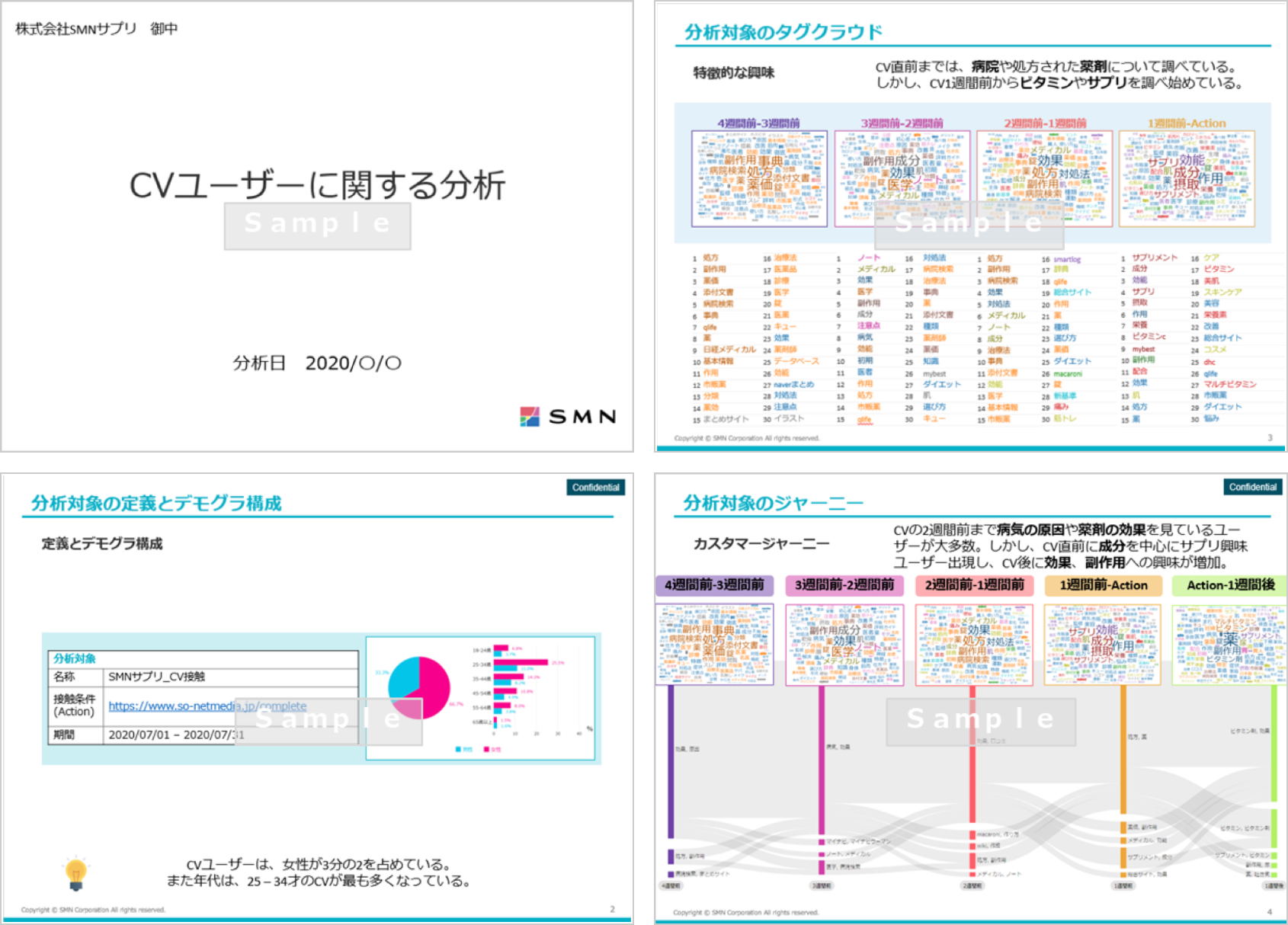Select the pink and blue gender pie chart
This screenshot has width=1288, height=925.
pyautogui.click(x=418, y=687)
